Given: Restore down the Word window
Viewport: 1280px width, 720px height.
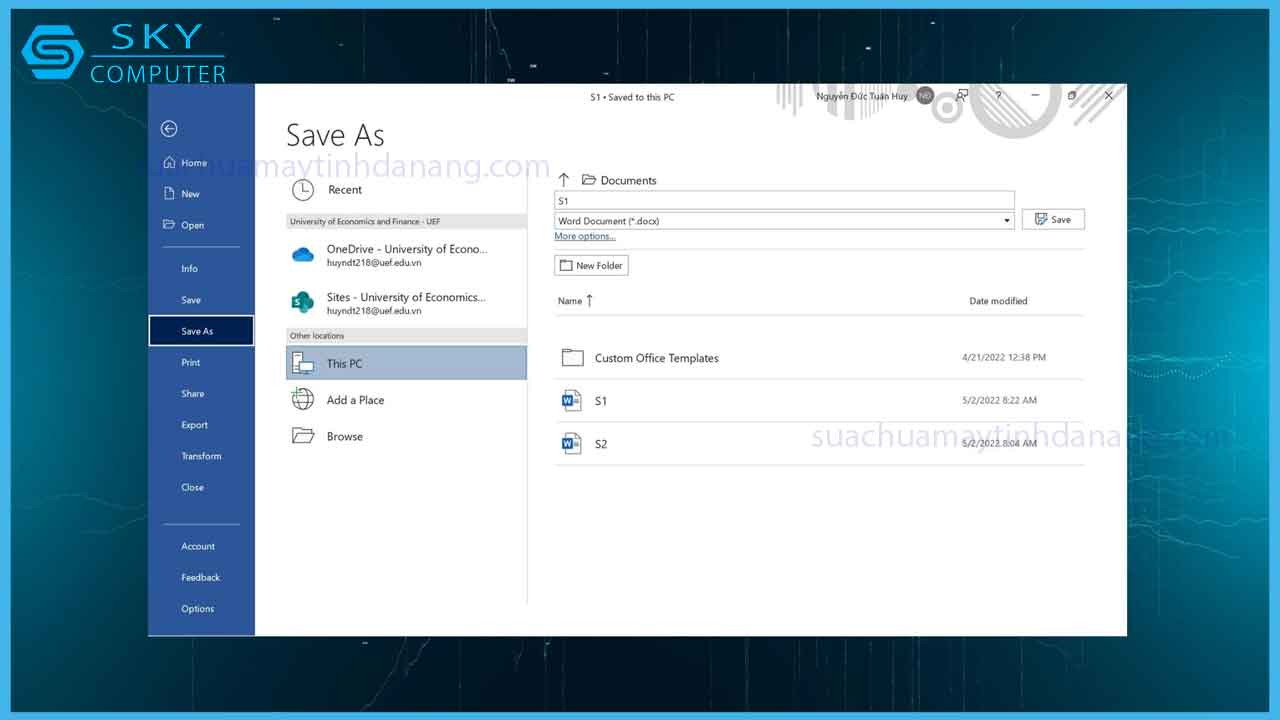Looking at the screenshot, I should pyautogui.click(x=1071, y=96).
